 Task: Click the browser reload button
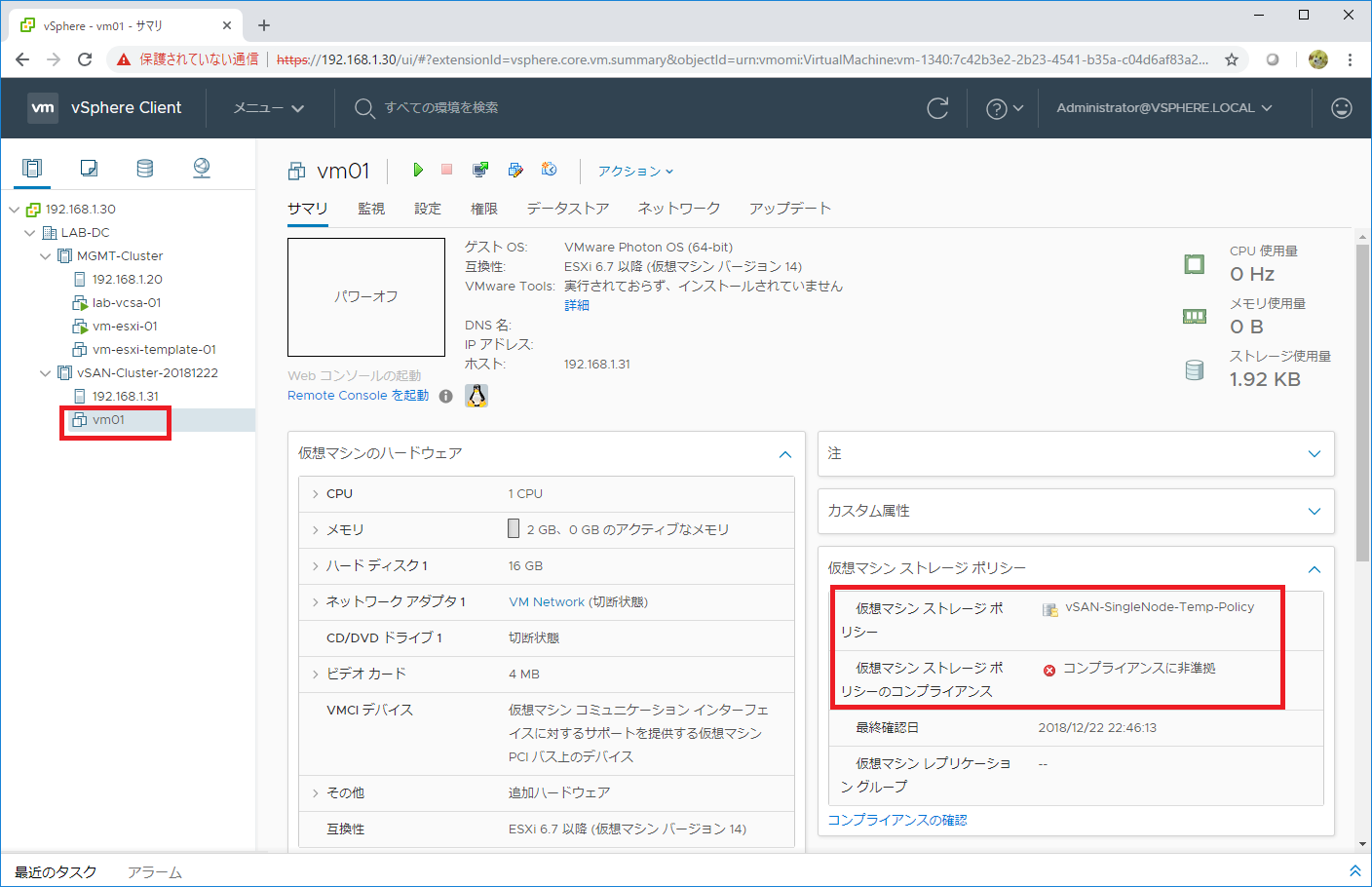[85, 59]
